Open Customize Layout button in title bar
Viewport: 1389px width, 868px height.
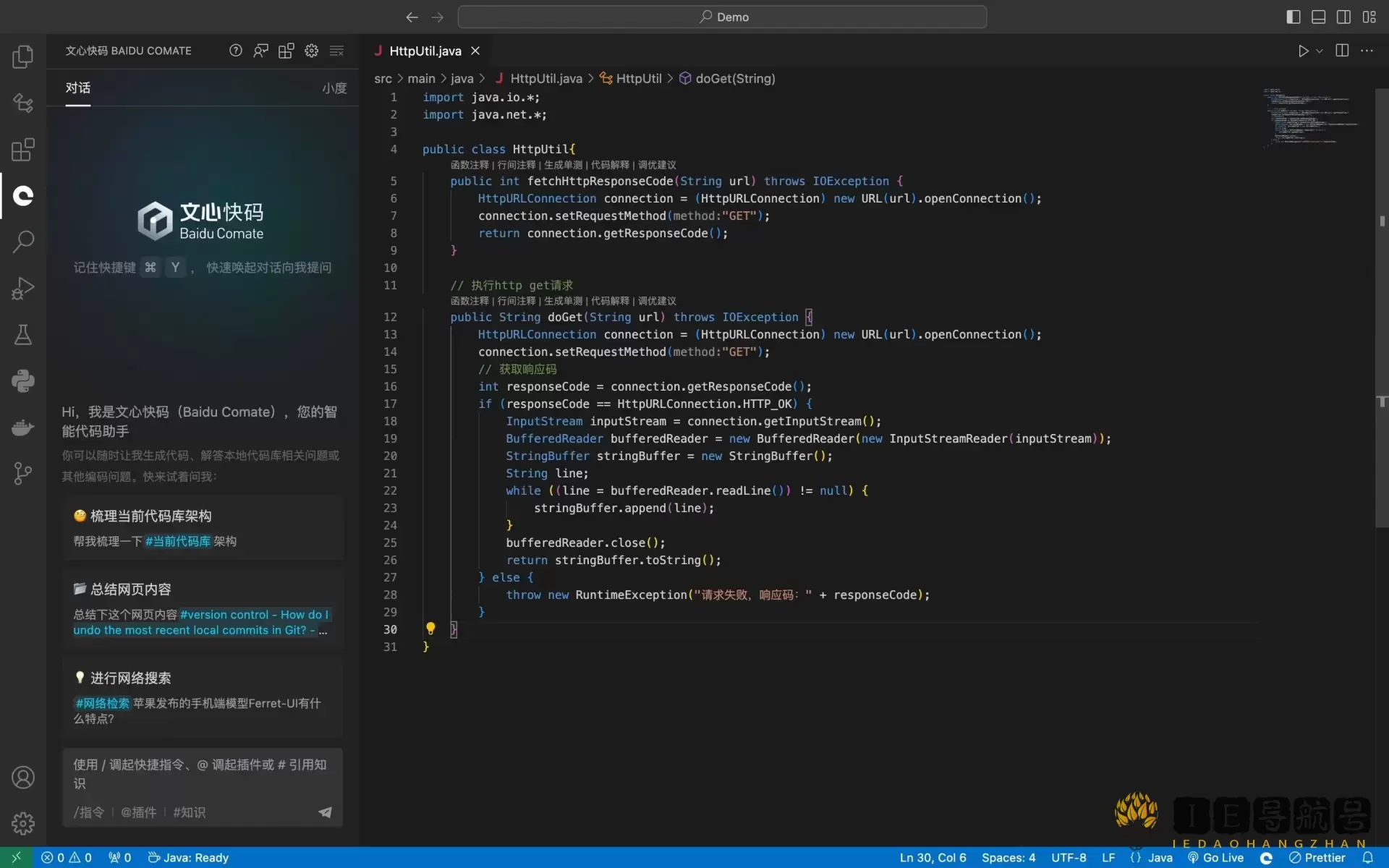[1369, 17]
